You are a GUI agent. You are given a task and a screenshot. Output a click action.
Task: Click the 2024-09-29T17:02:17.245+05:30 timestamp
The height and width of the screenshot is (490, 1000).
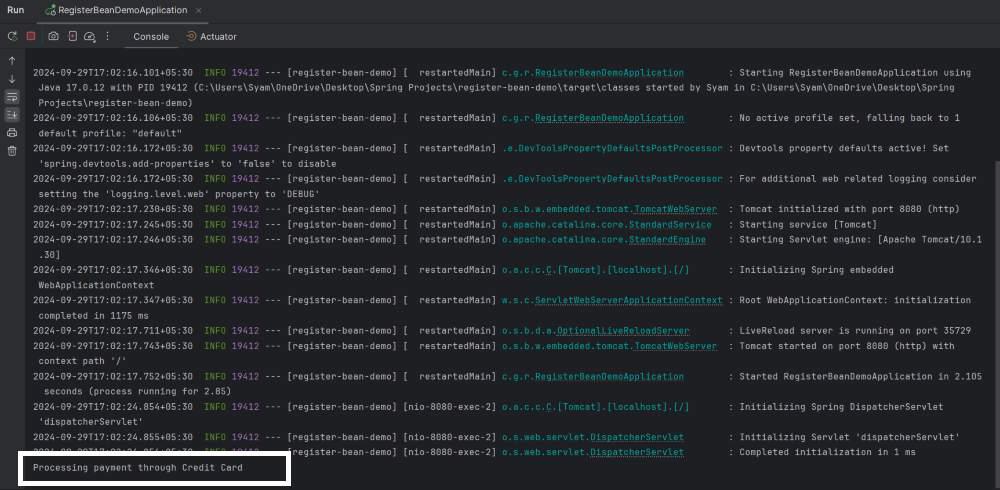(113, 225)
